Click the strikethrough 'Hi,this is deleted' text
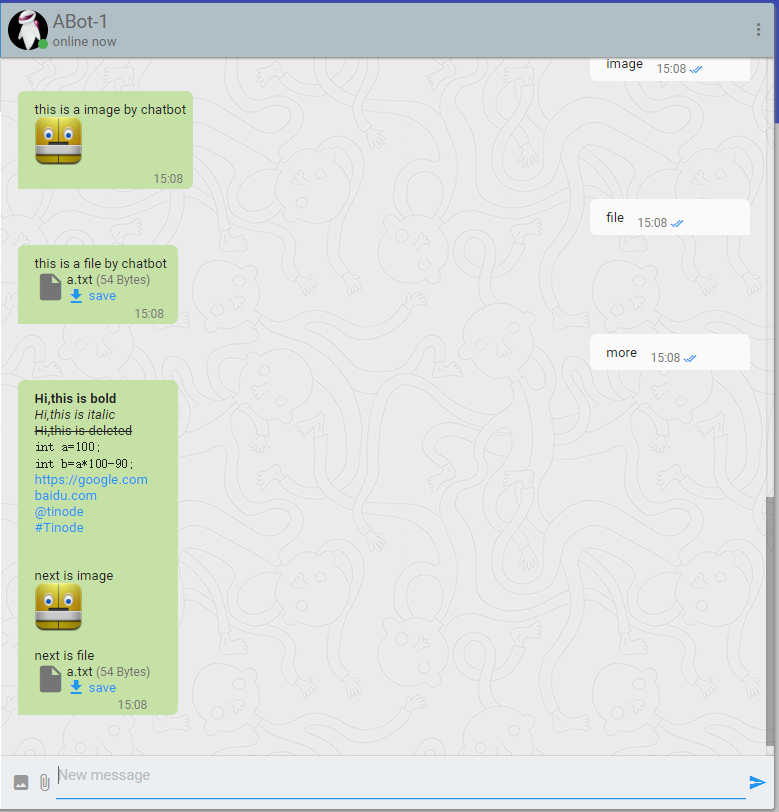 point(83,430)
